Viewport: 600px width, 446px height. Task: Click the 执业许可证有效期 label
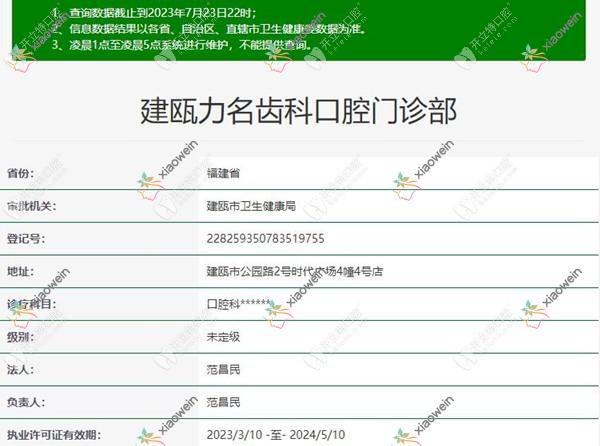point(54,435)
